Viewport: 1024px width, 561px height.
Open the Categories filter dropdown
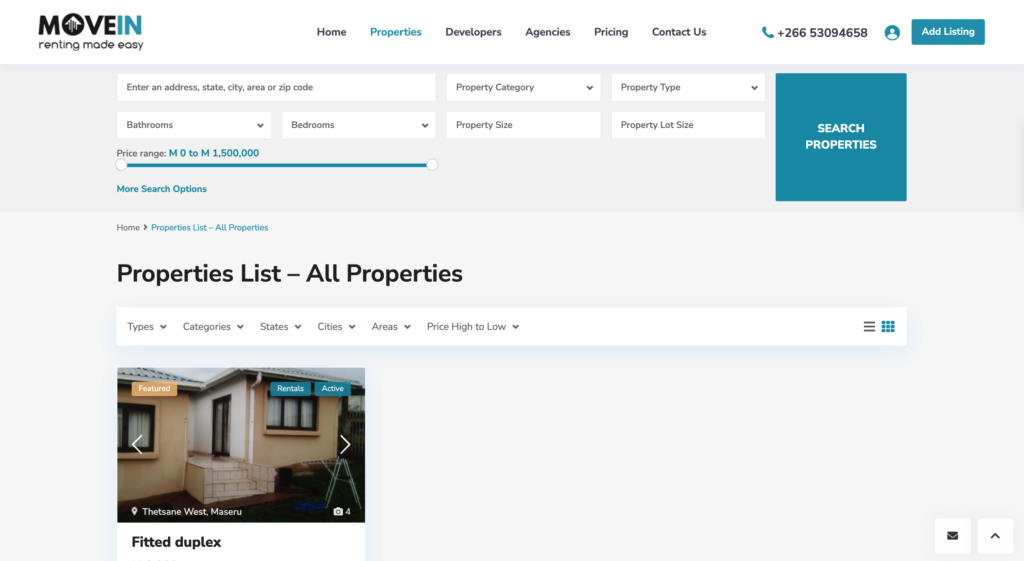(x=214, y=327)
